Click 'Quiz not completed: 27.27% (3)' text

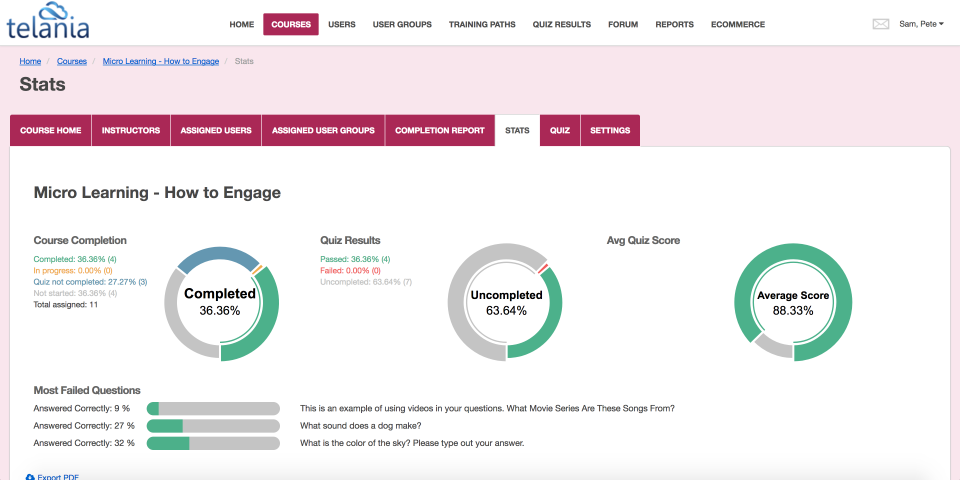(91, 282)
